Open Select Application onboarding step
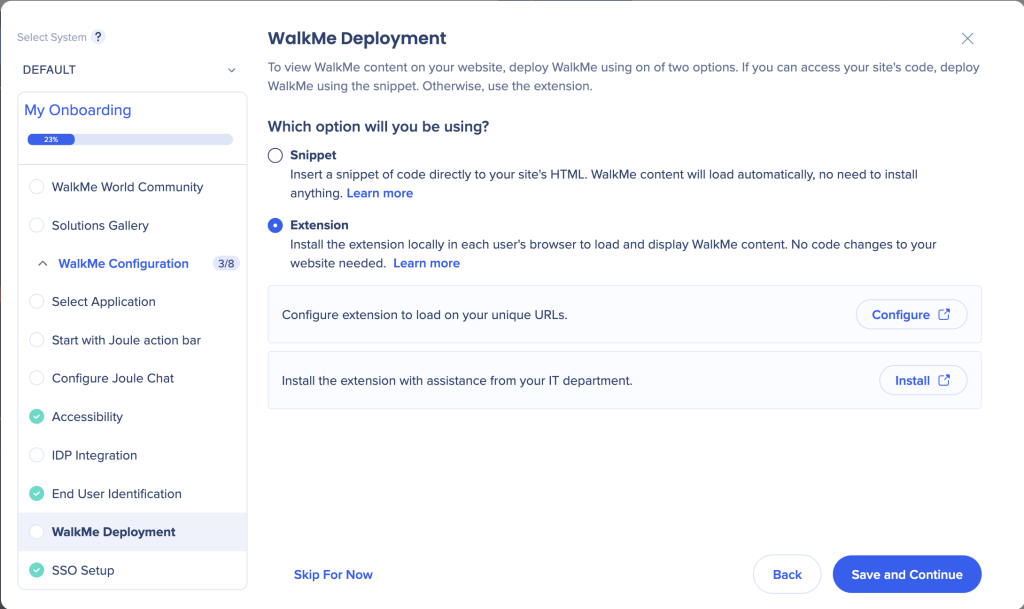The height and width of the screenshot is (609, 1024). pyautogui.click(x=104, y=302)
